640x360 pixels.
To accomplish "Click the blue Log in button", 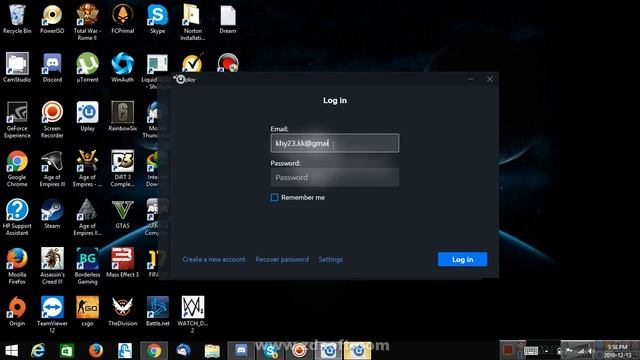I will tap(462, 259).
